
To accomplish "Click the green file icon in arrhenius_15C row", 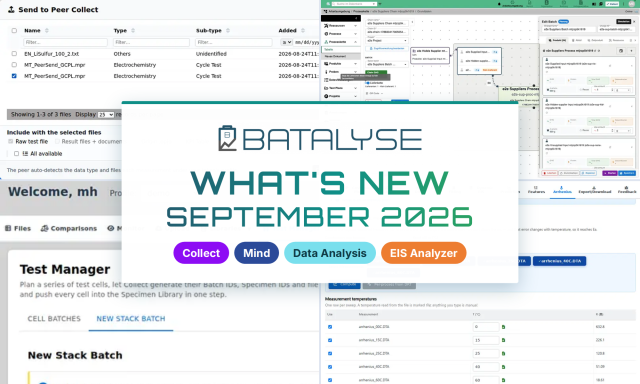I will (x=503, y=340).
